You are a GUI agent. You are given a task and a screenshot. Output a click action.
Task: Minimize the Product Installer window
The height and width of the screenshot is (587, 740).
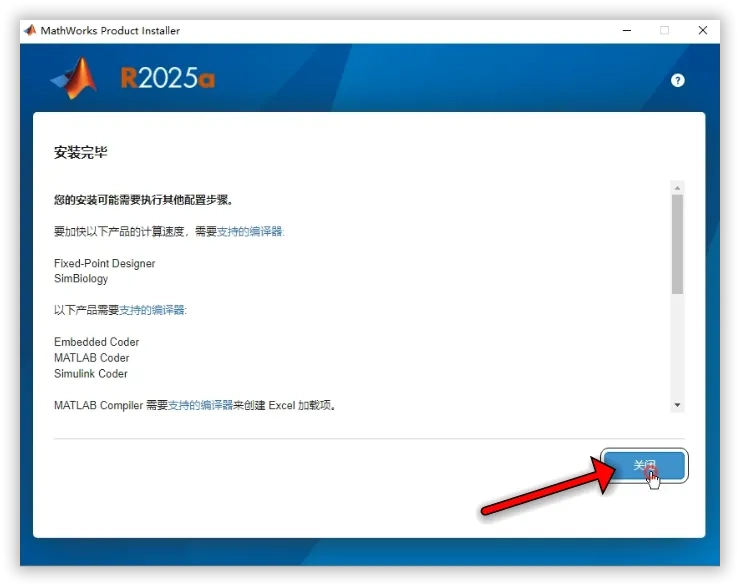[x=627, y=31]
